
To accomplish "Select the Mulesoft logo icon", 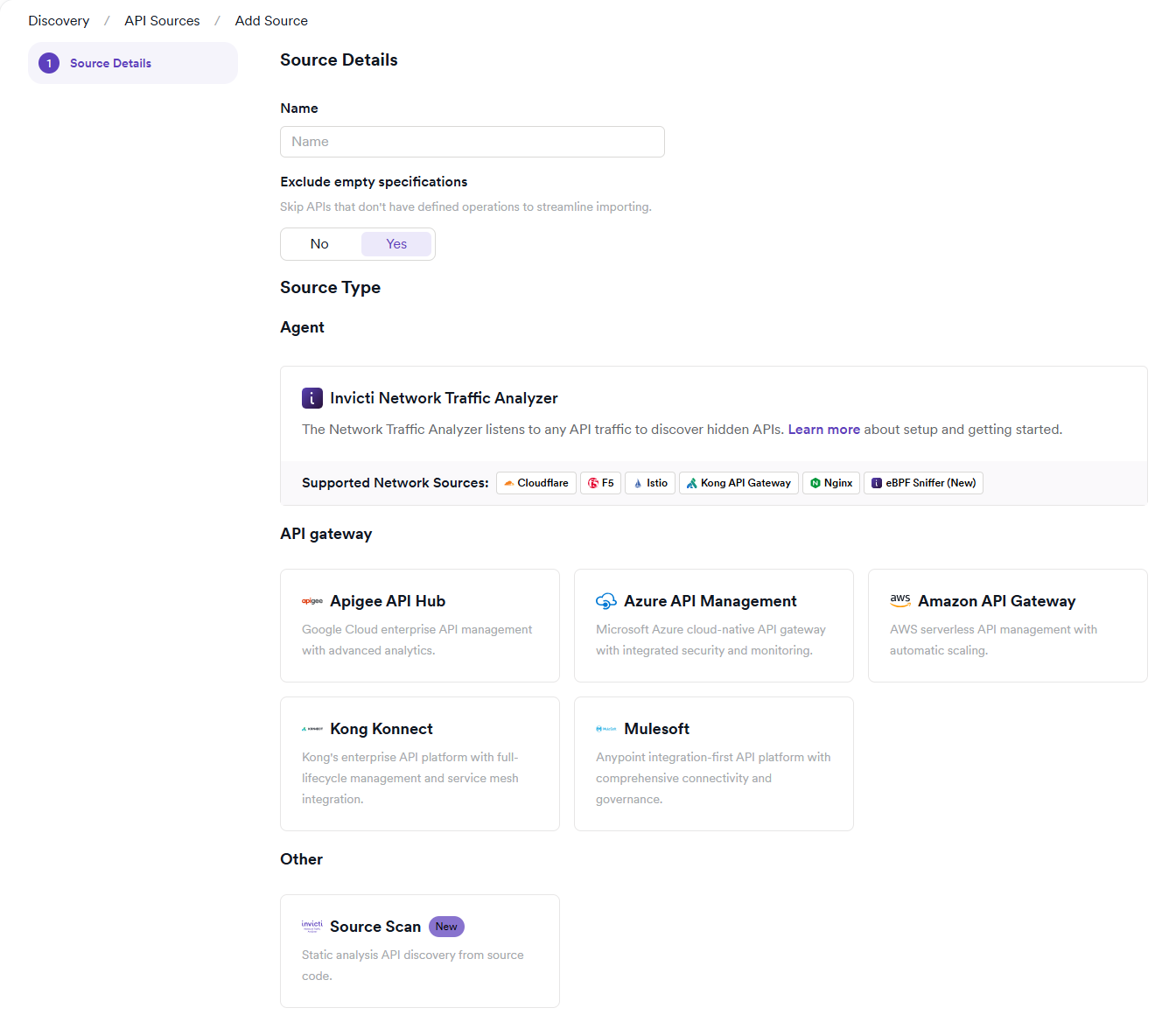I will 606,729.
